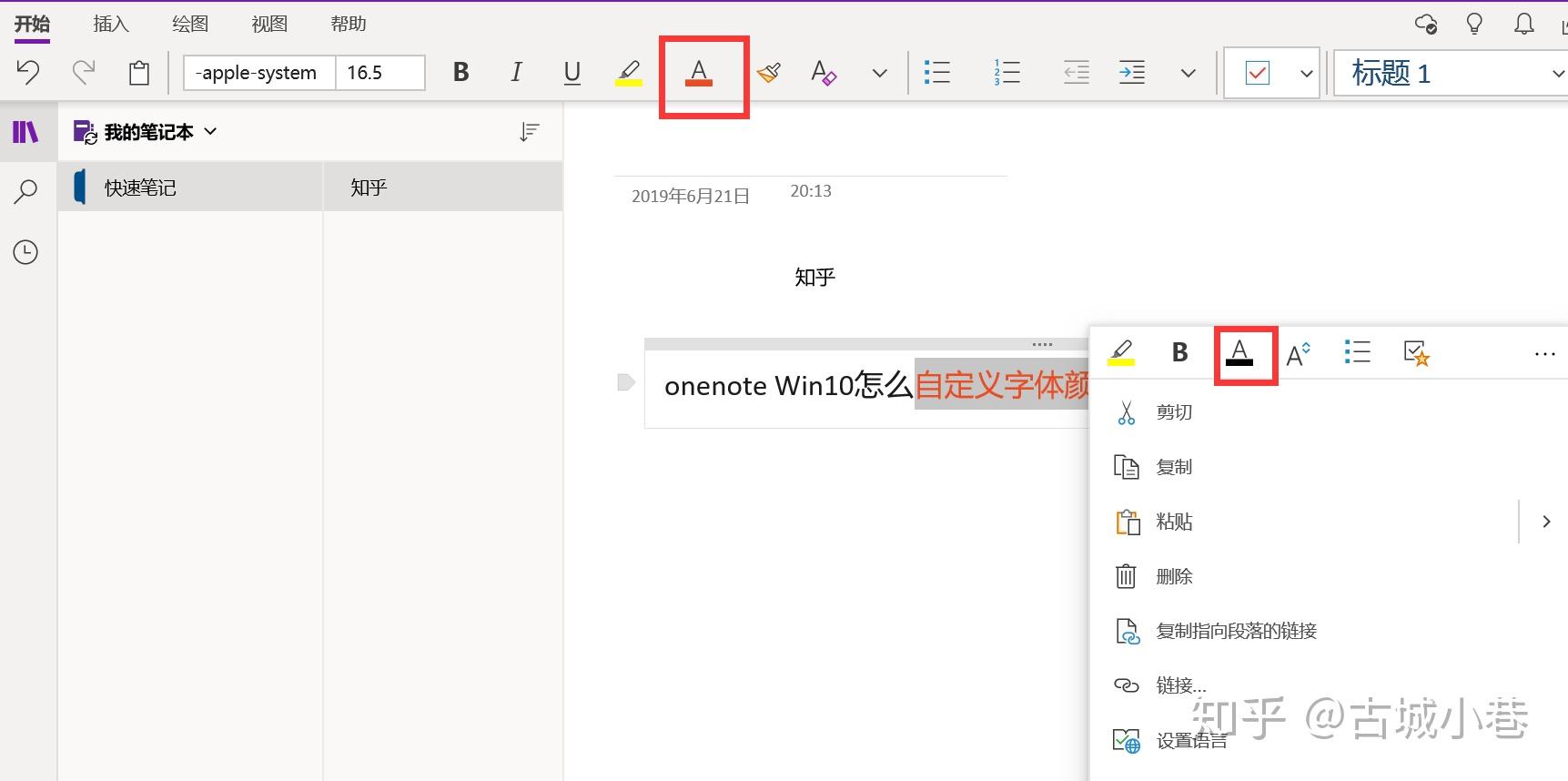The image size is (1568, 781).
Task: Click the clipboard paste icon in toolbar
Action: (139, 73)
